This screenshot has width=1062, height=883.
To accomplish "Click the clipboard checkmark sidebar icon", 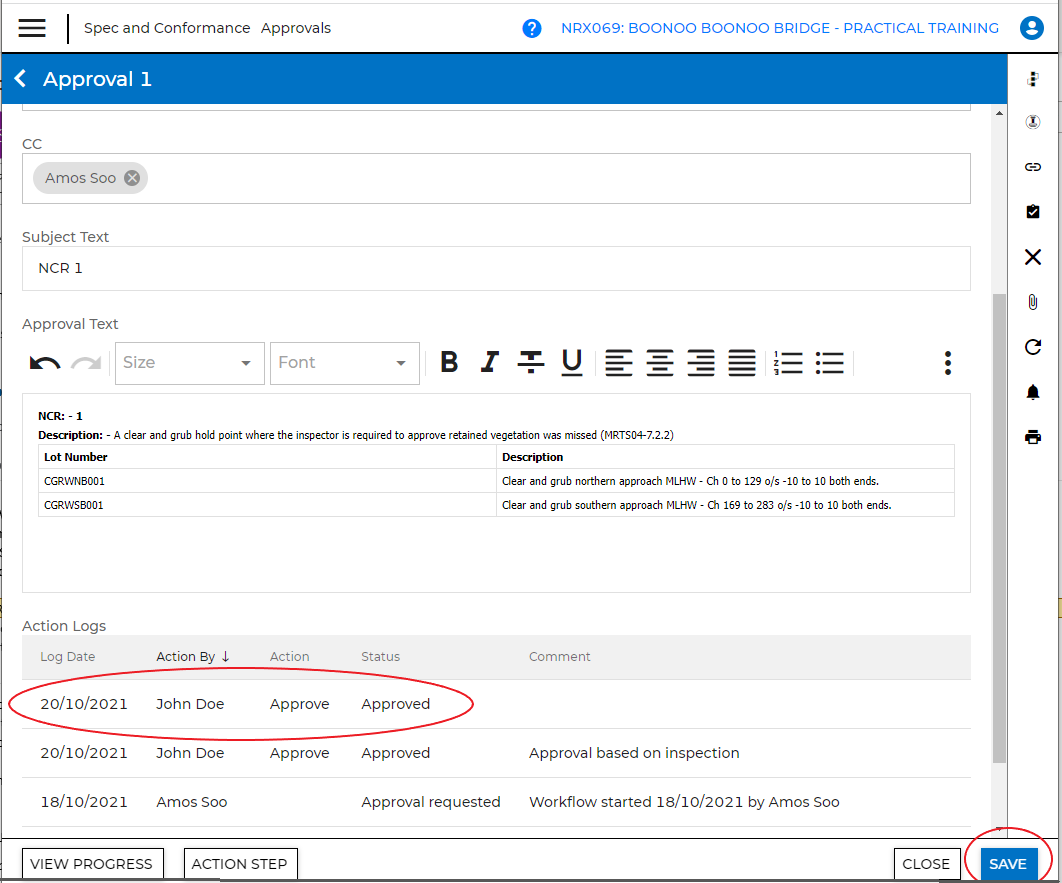I will (1033, 212).
